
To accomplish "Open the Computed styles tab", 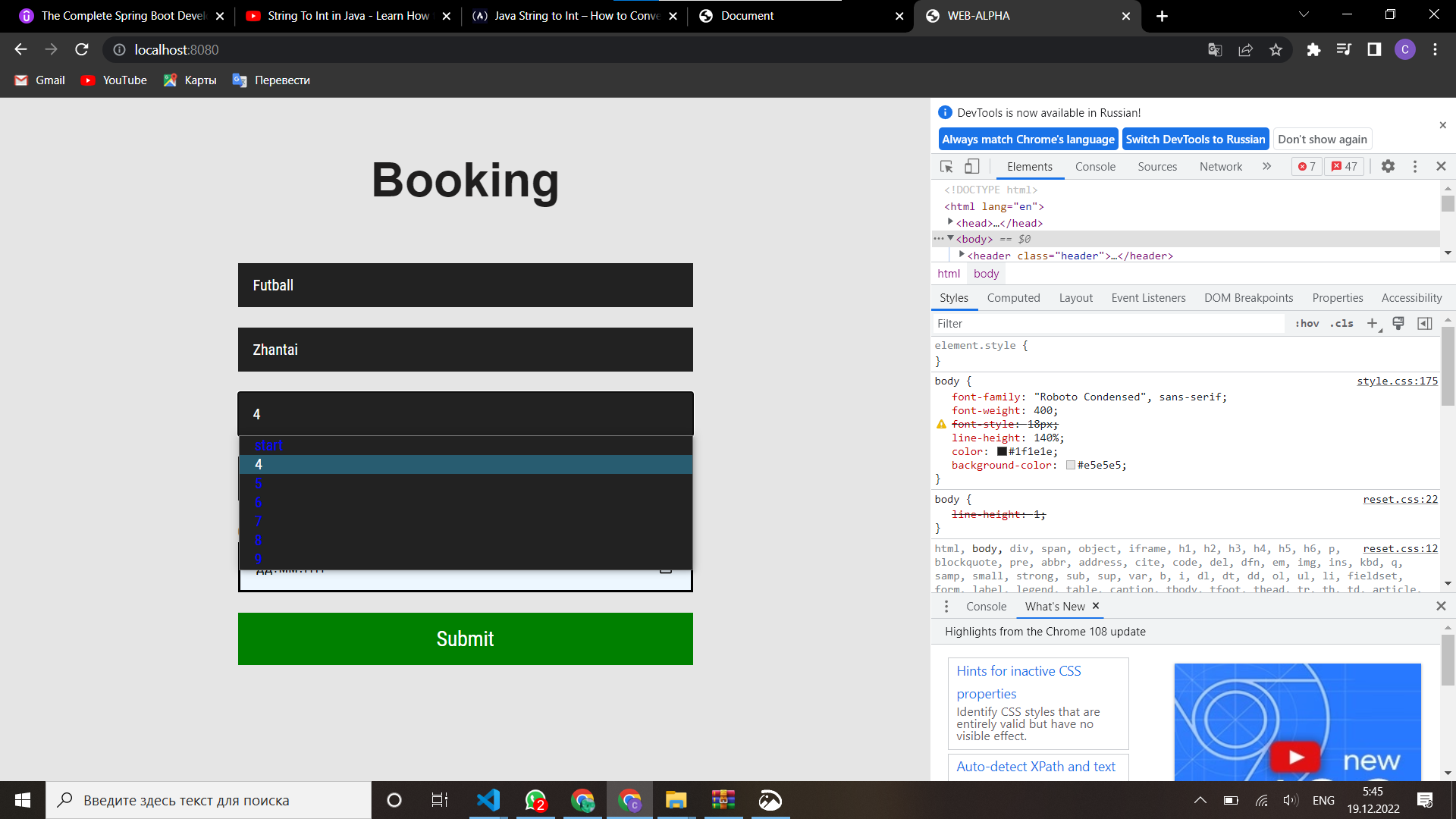I will (x=1013, y=298).
